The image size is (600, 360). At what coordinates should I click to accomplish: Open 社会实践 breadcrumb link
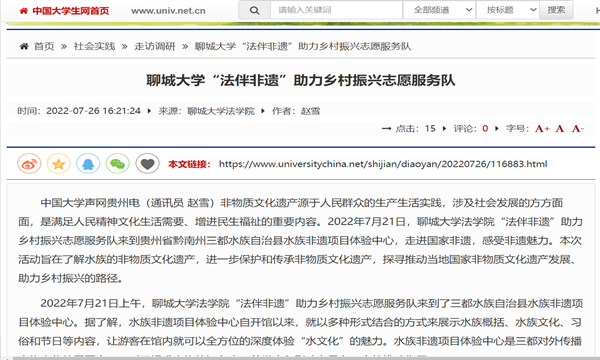94,47
